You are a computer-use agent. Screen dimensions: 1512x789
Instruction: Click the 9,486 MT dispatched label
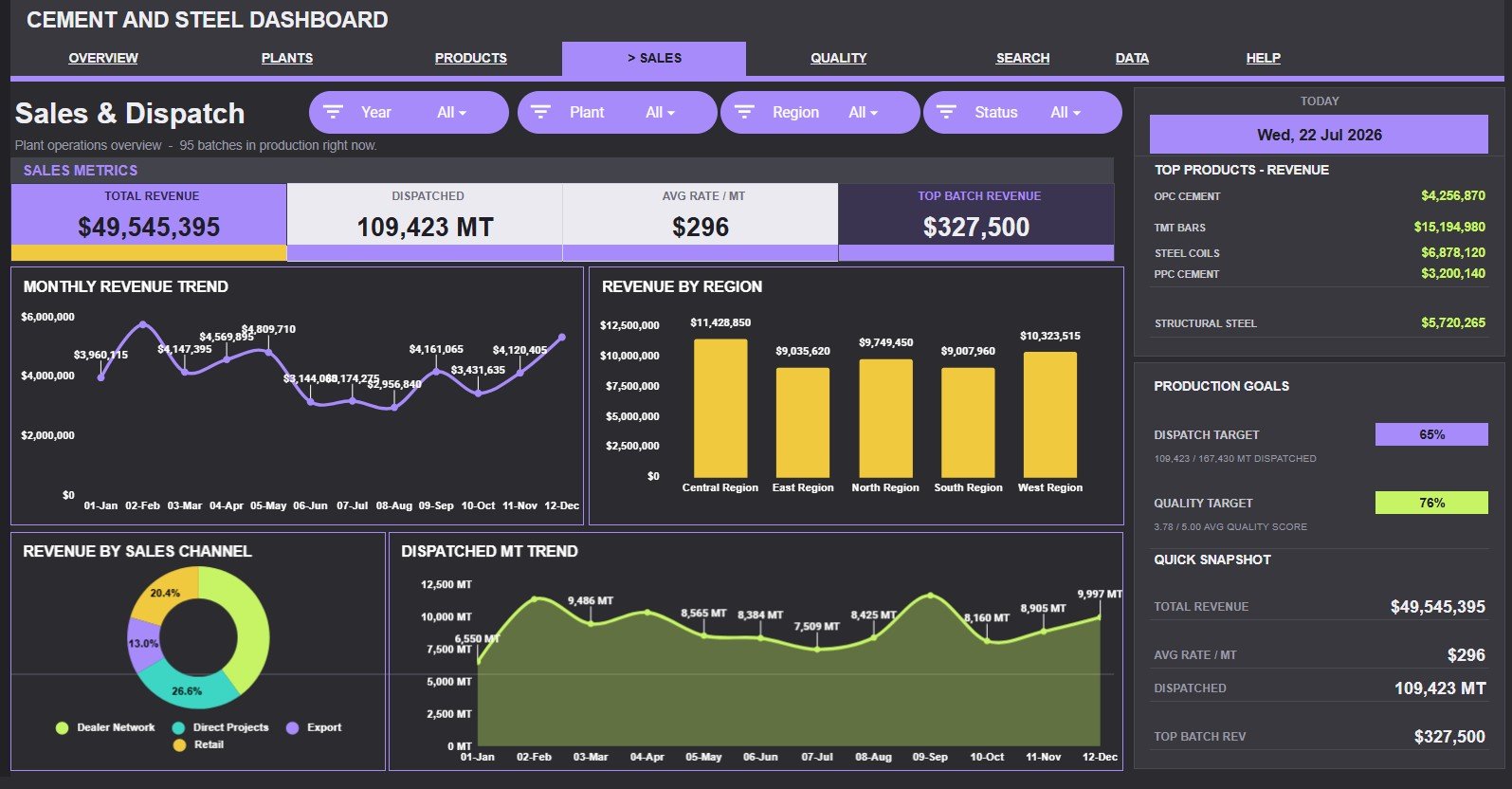pos(591,600)
